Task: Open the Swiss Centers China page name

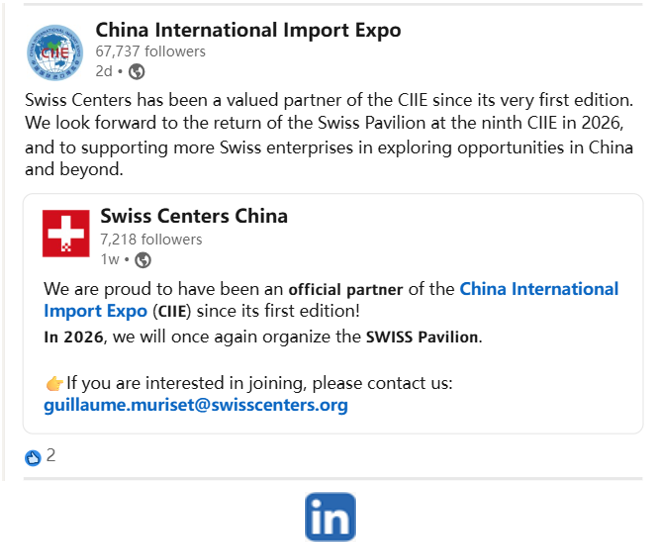Action: [x=193, y=216]
